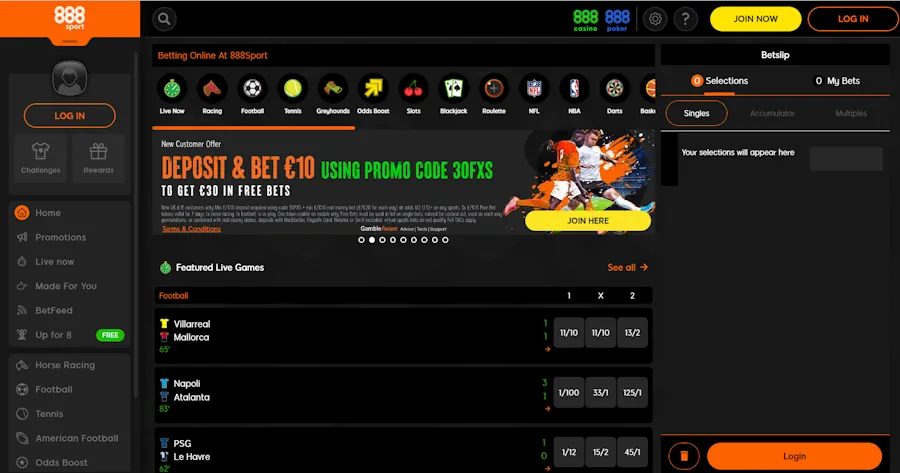Open Terms & Conditions link
The image size is (900, 473).
[x=191, y=229]
